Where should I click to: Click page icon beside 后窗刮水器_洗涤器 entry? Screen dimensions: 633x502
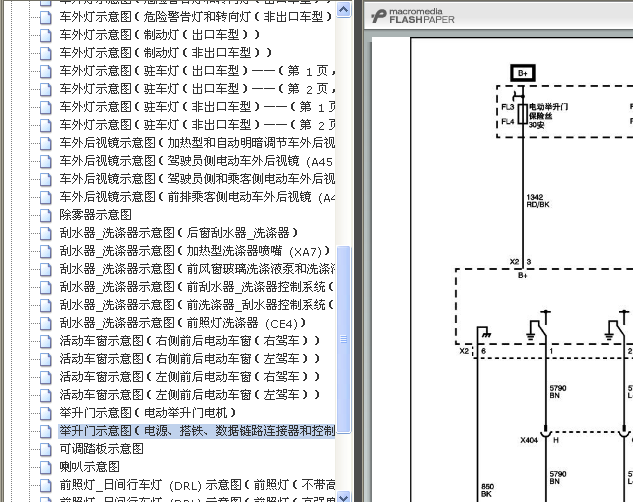(x=46, y=233)
